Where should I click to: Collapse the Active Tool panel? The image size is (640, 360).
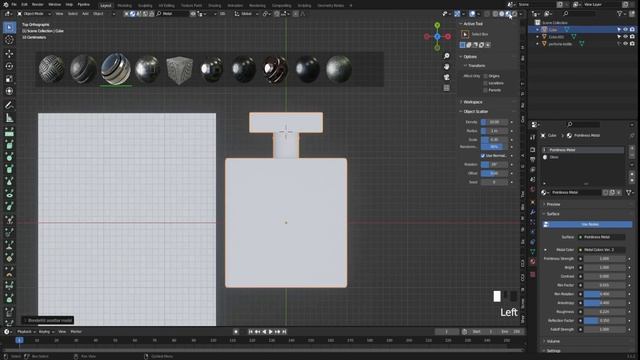[461, 24]
